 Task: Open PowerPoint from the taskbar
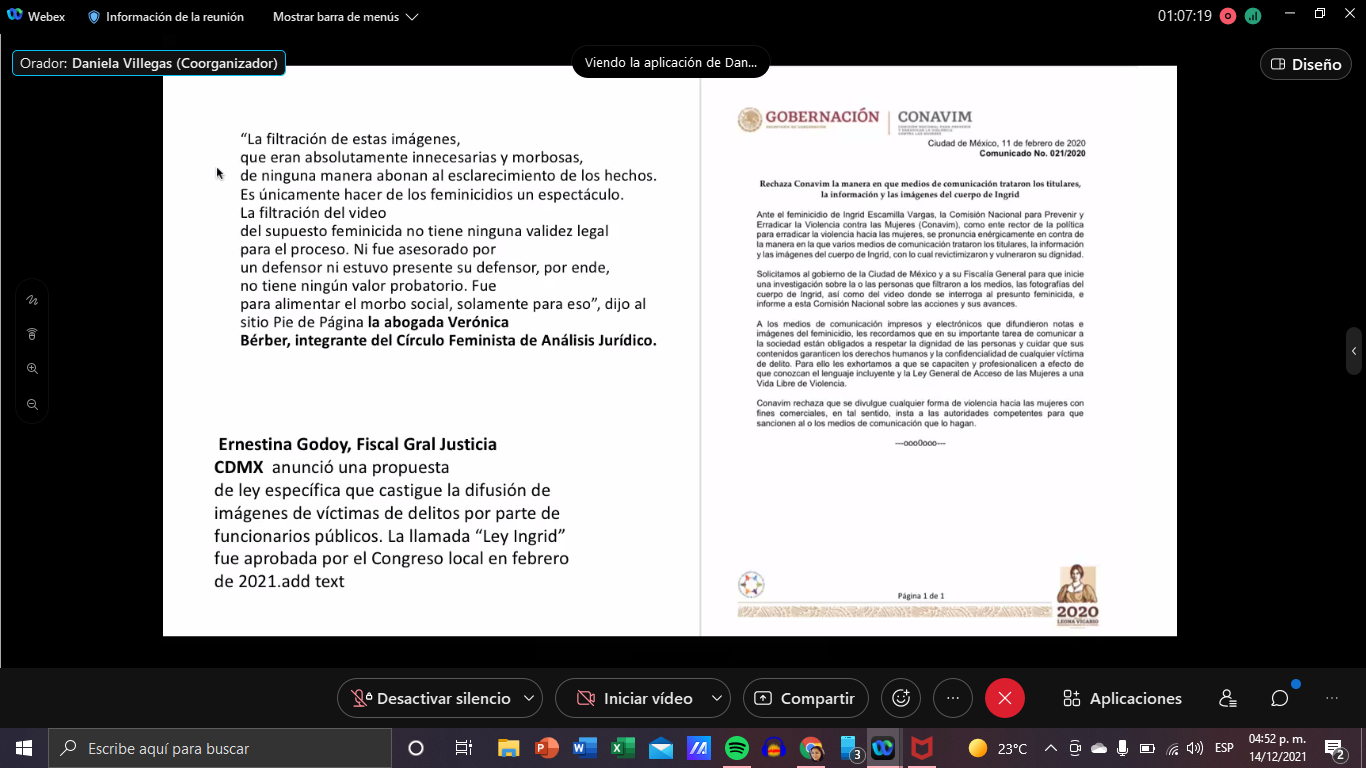[x=546, y=748]
